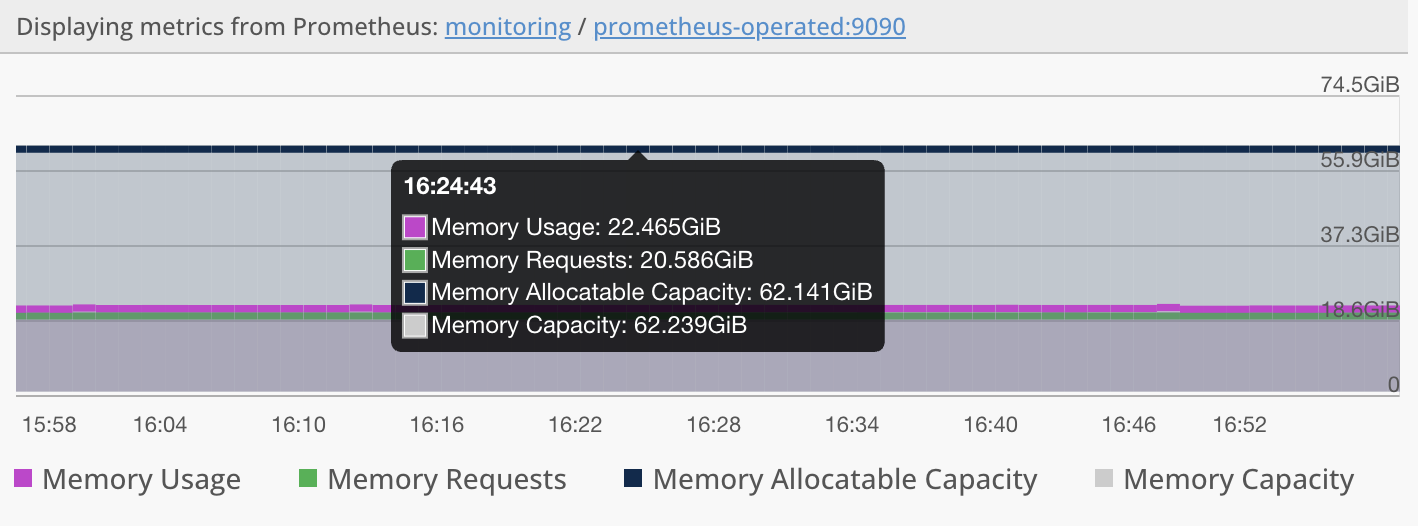1418x526 pixels.
Task: Open the monitoring namespace link
Action: 507,26
